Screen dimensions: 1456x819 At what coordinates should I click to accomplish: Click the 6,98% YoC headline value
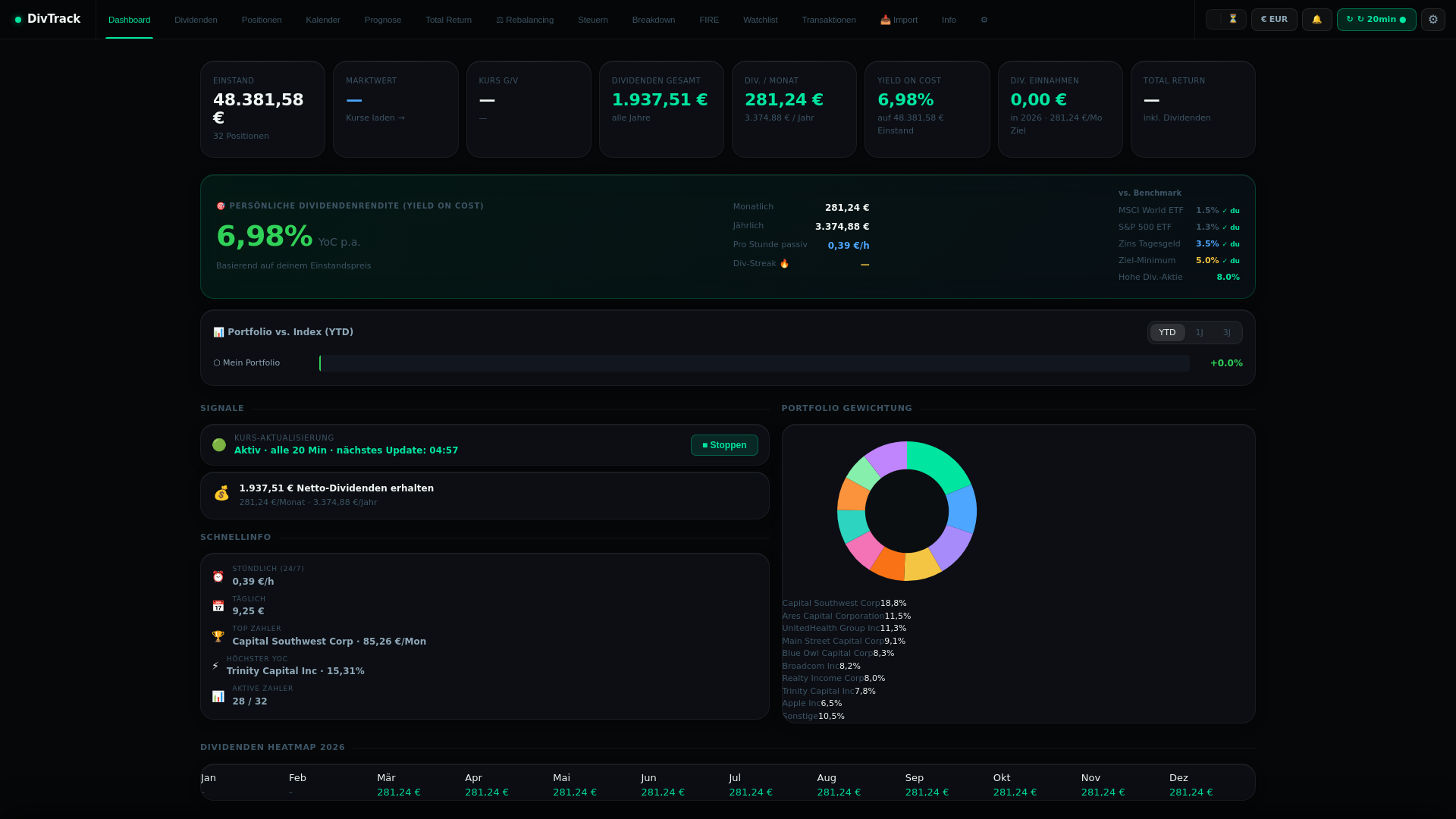tap(265, 236)
